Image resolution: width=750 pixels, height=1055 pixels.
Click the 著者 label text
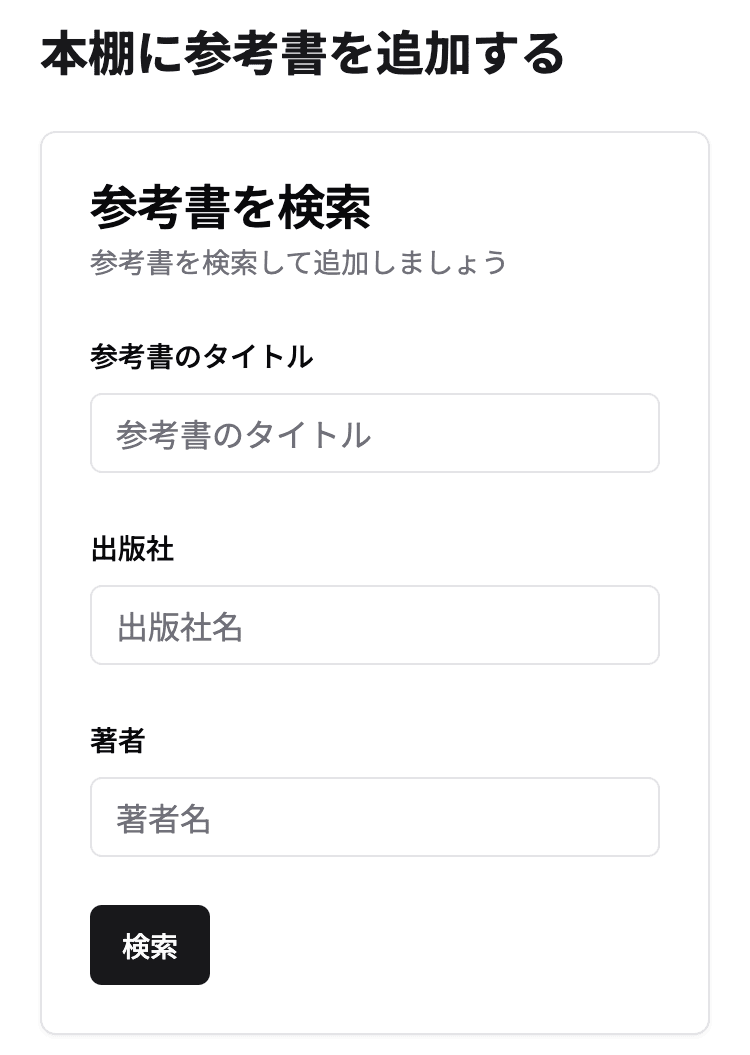[x=117, y=741]
